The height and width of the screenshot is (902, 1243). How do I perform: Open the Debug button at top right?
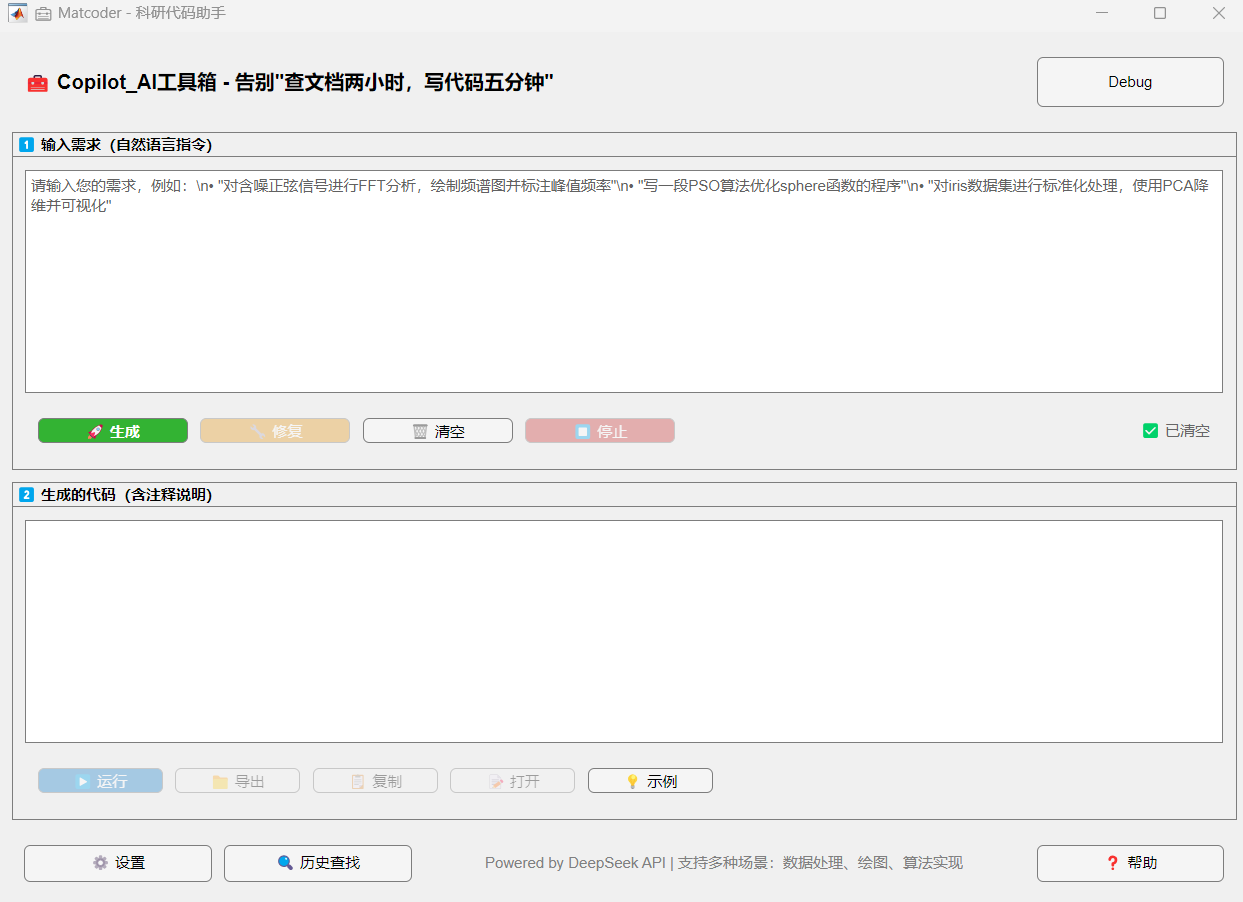click(1130, 82)
